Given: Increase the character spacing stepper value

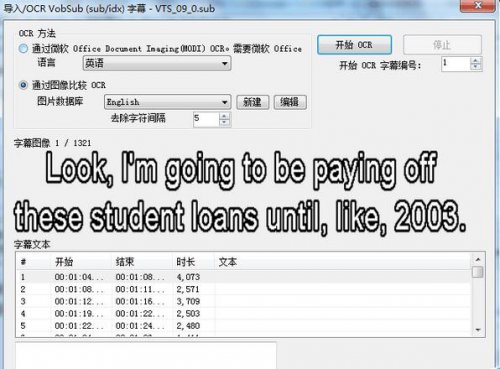Looking at the screenshot, I should [x=225, y=116].
